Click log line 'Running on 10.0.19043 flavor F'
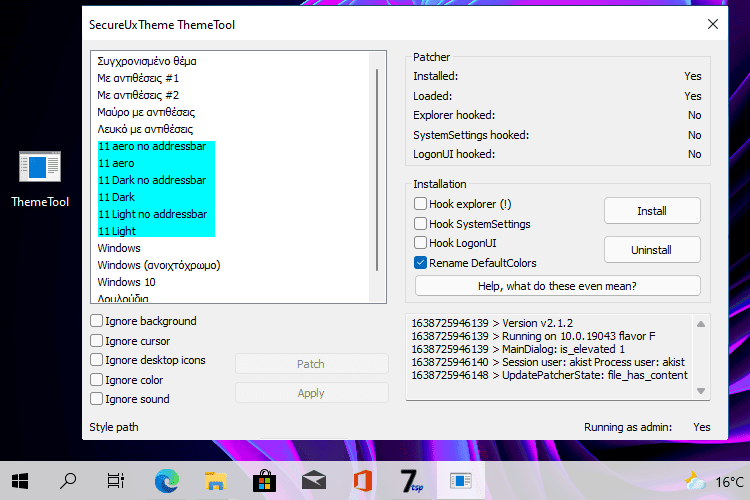The width and height of the screenshot is (750, 500). click(x=533, y=336)
